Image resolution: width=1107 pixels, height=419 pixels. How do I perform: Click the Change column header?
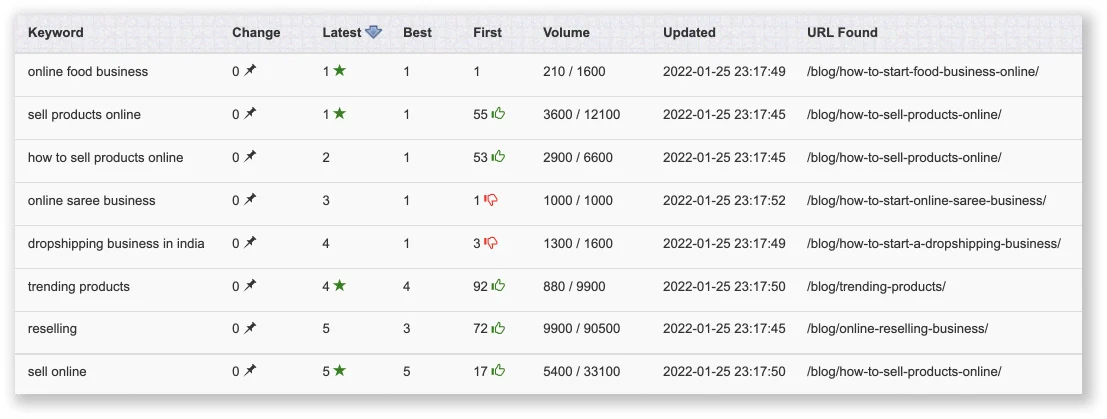point(256,32)
